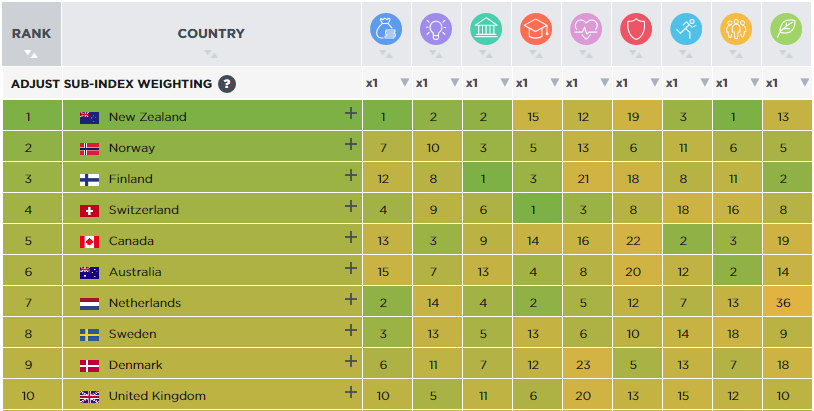Image resolution: width=814 pixels, height=411 pixels.
Task: Open weighting dropdown under the leaf column
Action: tap(787, 83)
